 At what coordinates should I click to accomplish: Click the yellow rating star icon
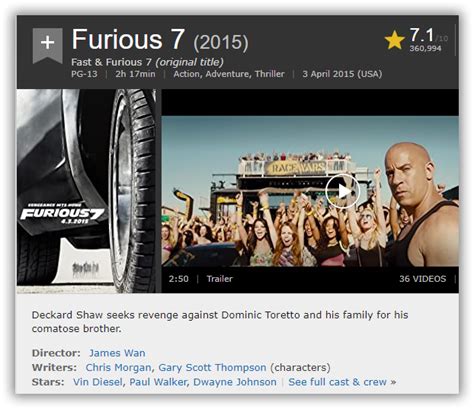tap(395, 40)
